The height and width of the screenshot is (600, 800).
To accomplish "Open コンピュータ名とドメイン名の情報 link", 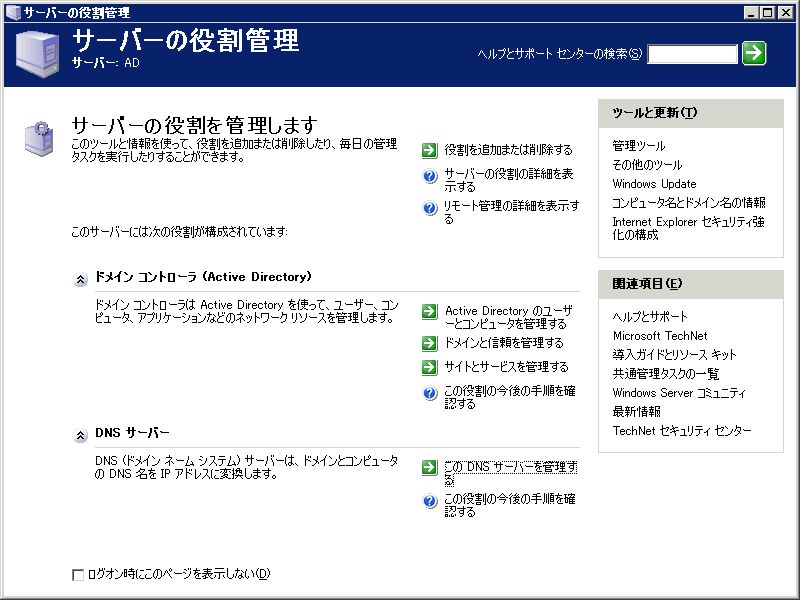I will tap(689, 203).
